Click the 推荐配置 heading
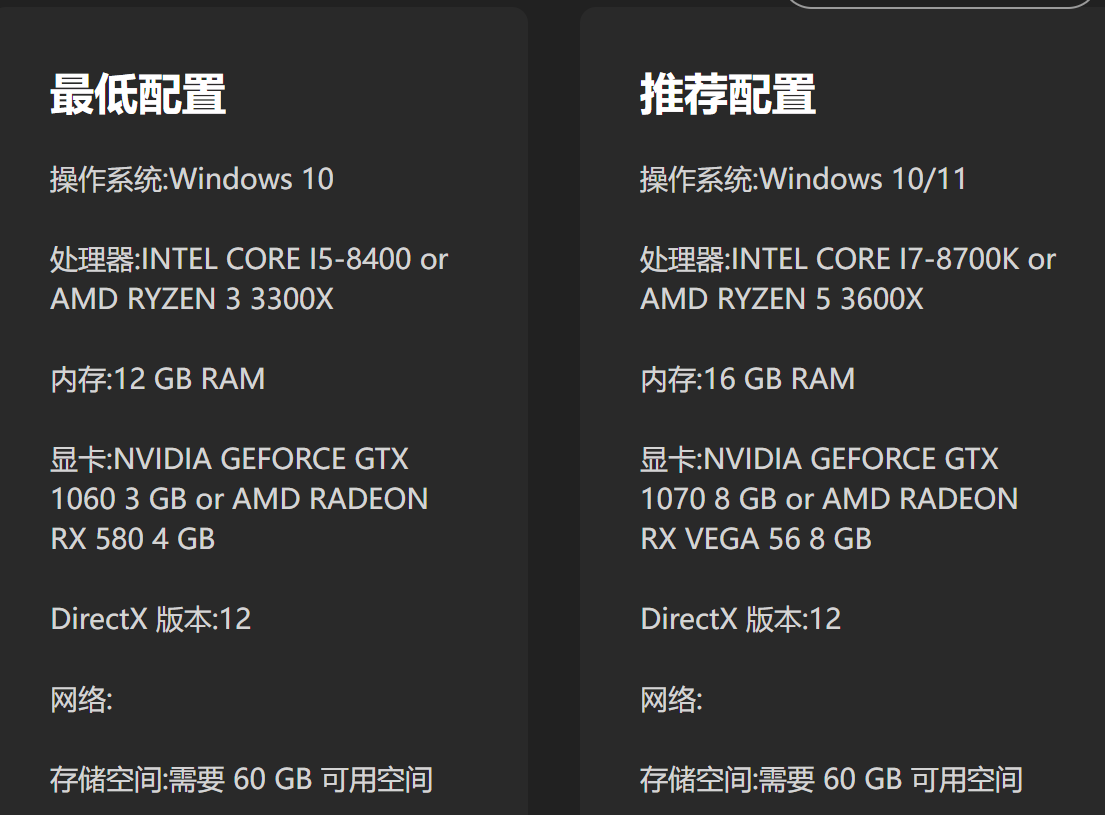The width and height of the screenshot is (1105, 815). tap(728, 95)
